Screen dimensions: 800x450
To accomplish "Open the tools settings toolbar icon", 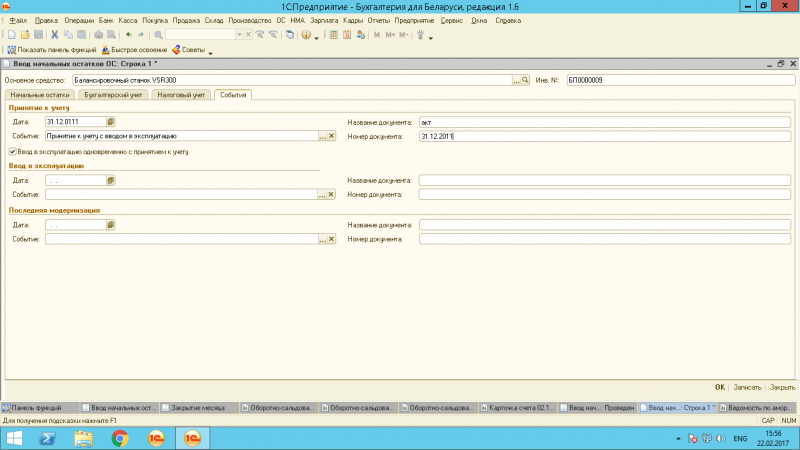I will point(420,35).
